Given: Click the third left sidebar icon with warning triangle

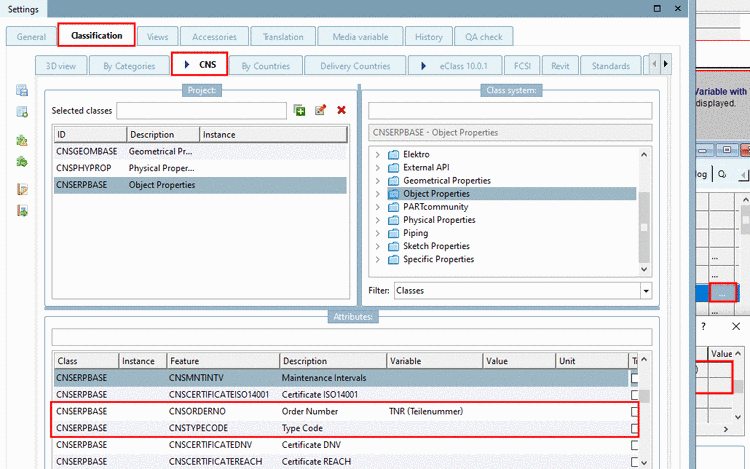Looking at the screenshot, I should pos(22,141).
